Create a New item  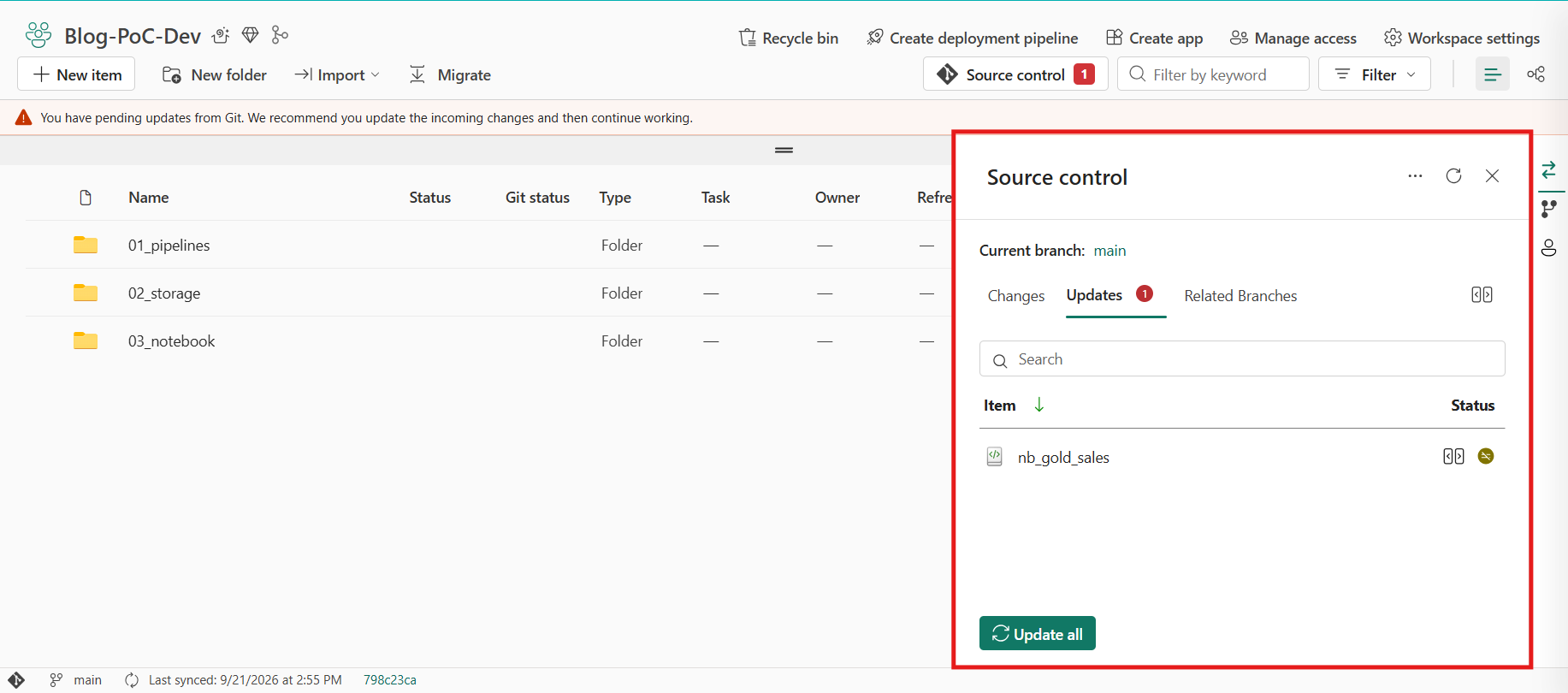pyautogui.click(x=76, y=74)
